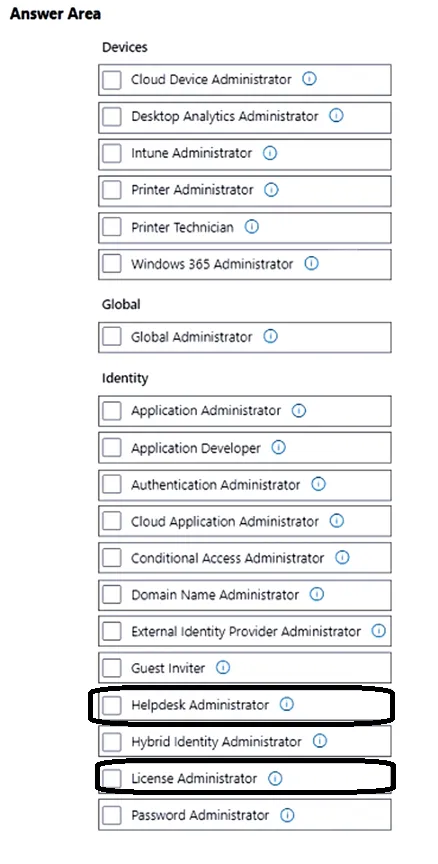
Task: Click info icon beside Cloud Device Administrator
Action: [310, 79]
